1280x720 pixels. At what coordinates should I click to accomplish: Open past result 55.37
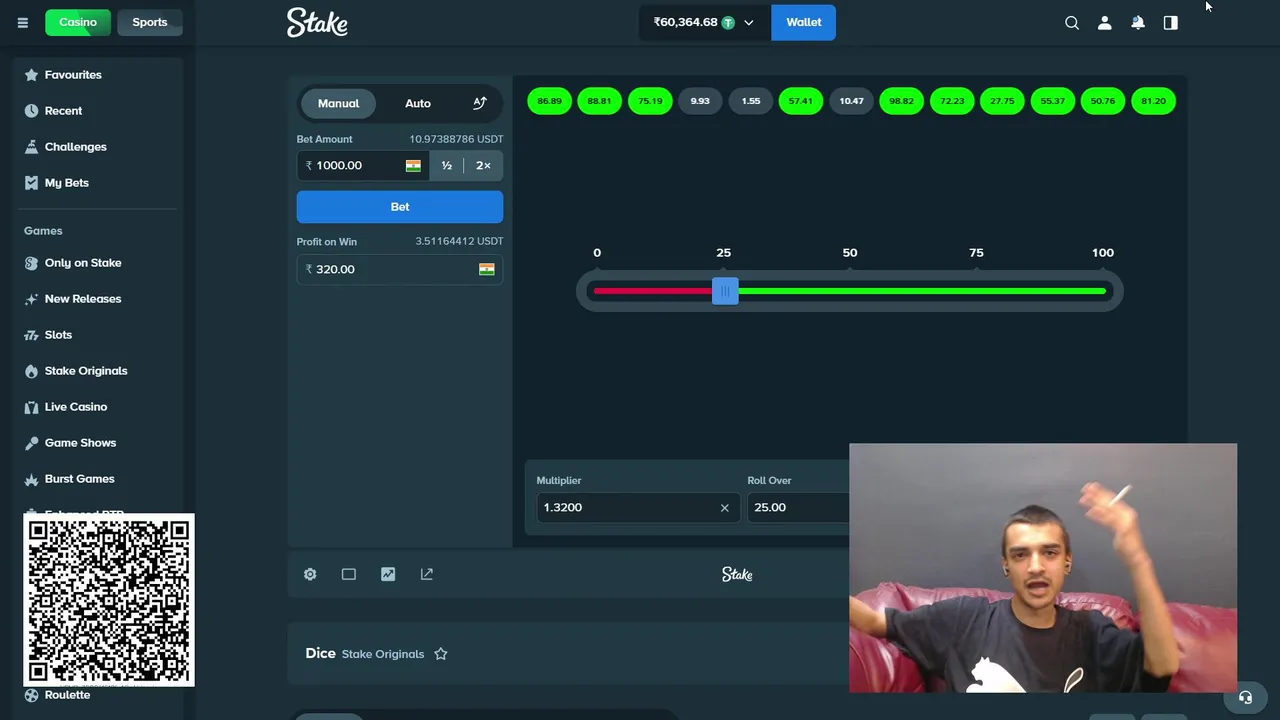coord(1052,101)
